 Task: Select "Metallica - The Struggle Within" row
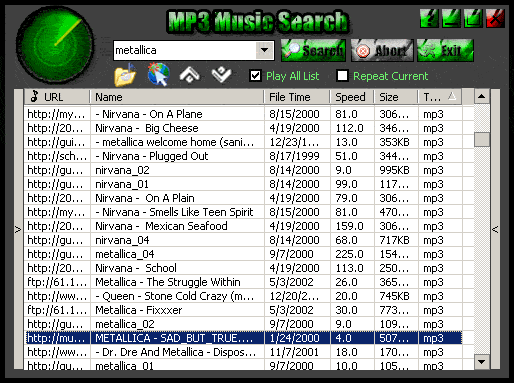243,282
